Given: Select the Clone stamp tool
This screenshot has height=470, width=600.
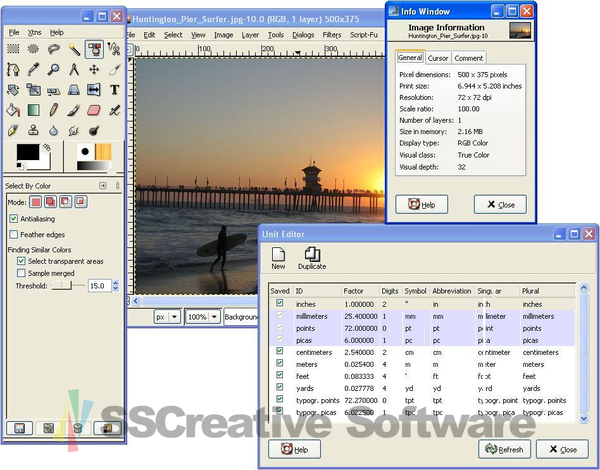Looking at the screenshot, I should pyautogui.click(x=33, y=131).
